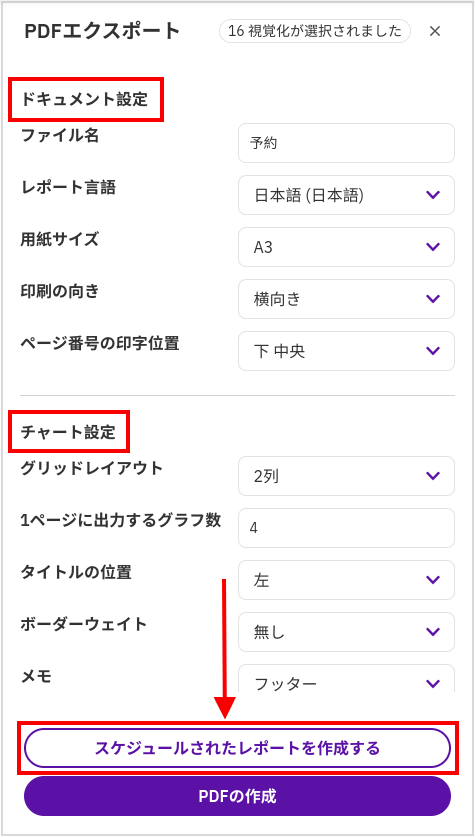Click the 1ページに出力するグラフ数 input field
Image resolution: width=475 pixels, height=837 pixels.
[346, 528]
